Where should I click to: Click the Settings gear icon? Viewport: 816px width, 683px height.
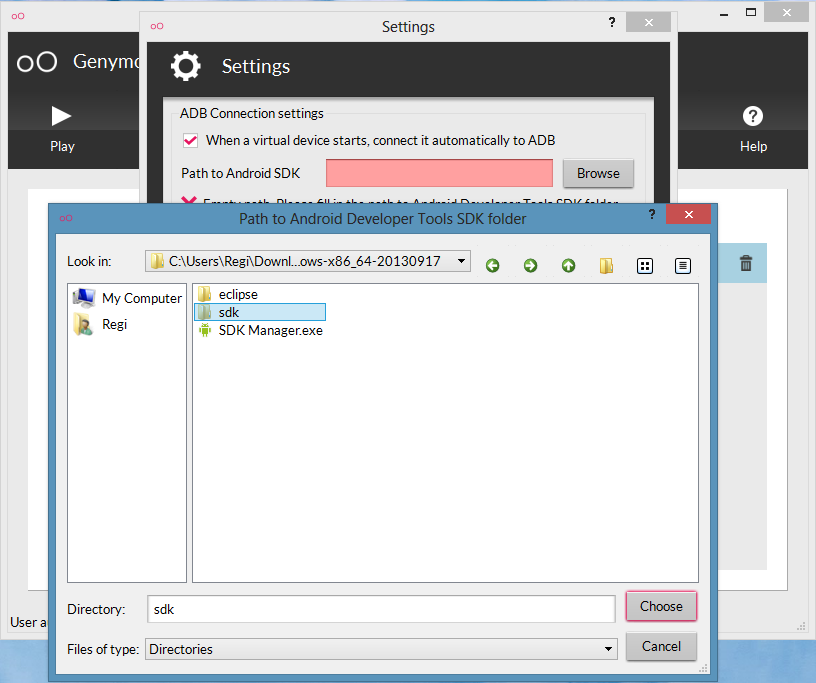coord(186,66)
